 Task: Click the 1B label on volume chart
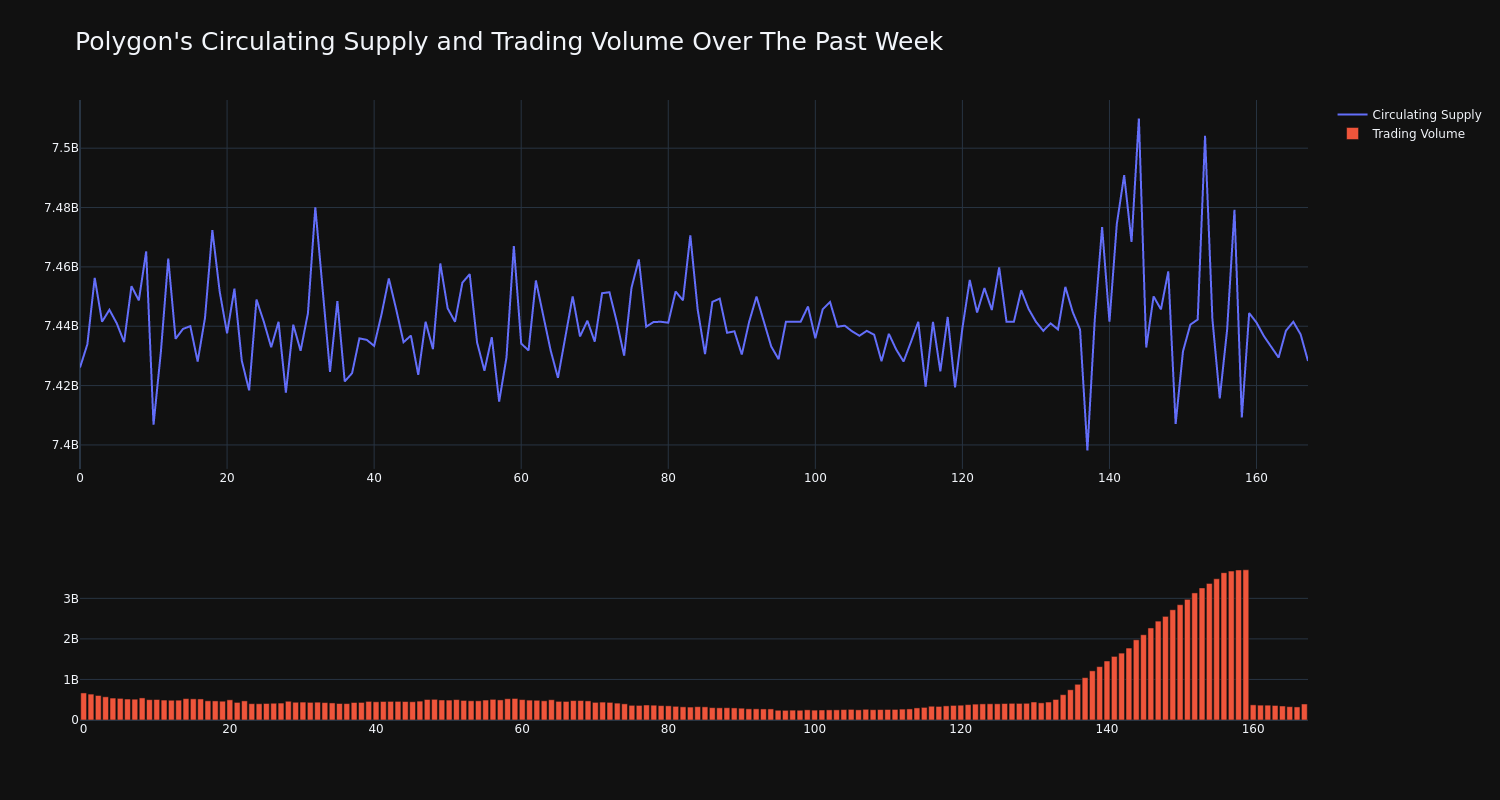tap(70, 680)
